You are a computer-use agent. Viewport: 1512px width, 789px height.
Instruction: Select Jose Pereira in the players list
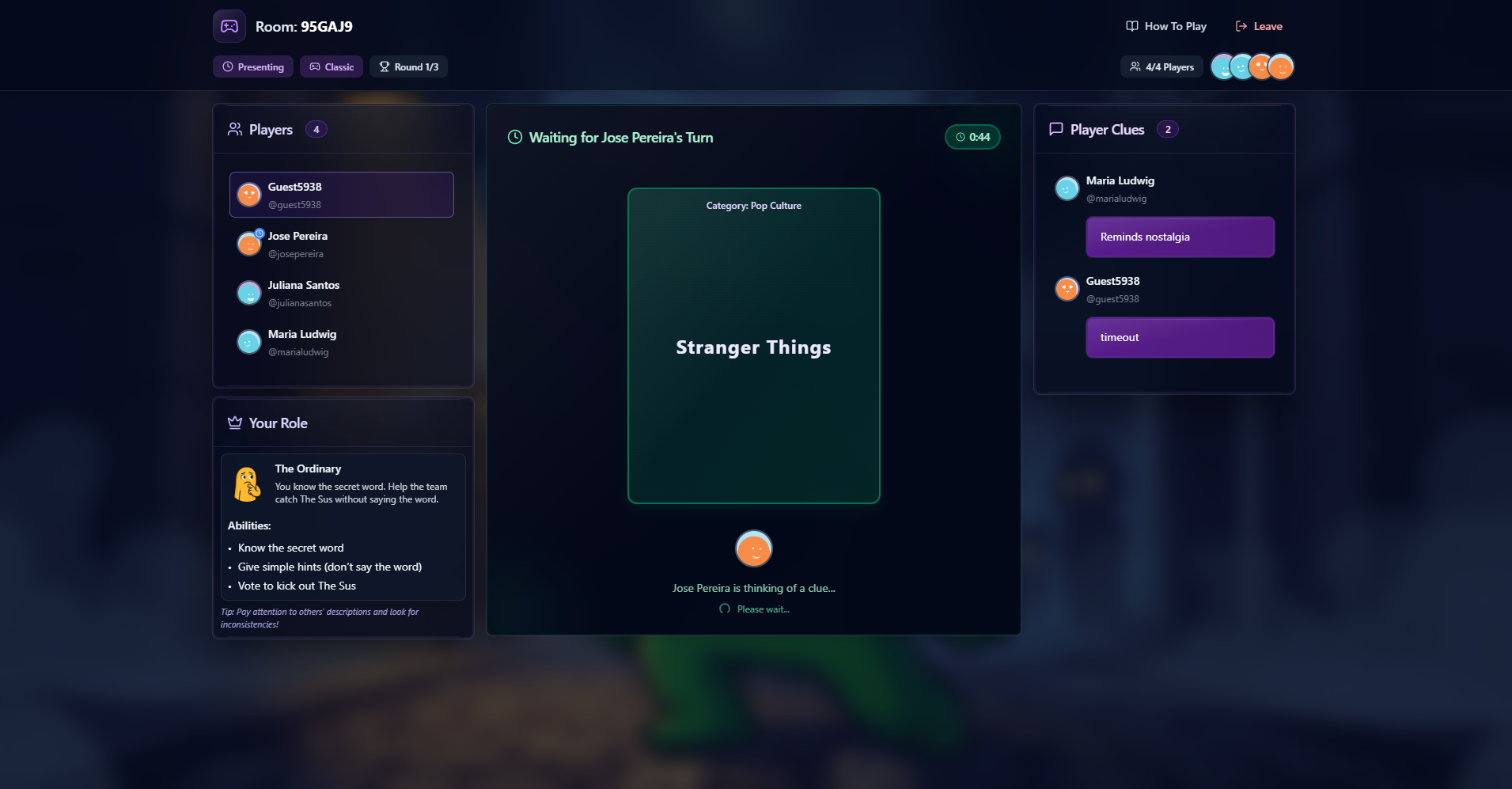point(342,244)
